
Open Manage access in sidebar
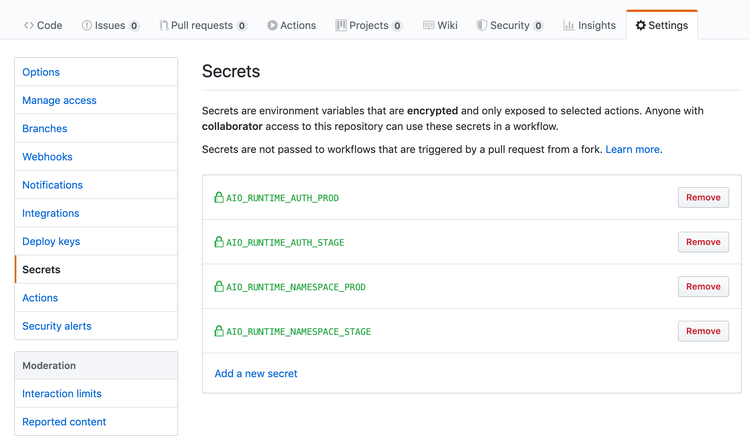(x=59, y=100)
